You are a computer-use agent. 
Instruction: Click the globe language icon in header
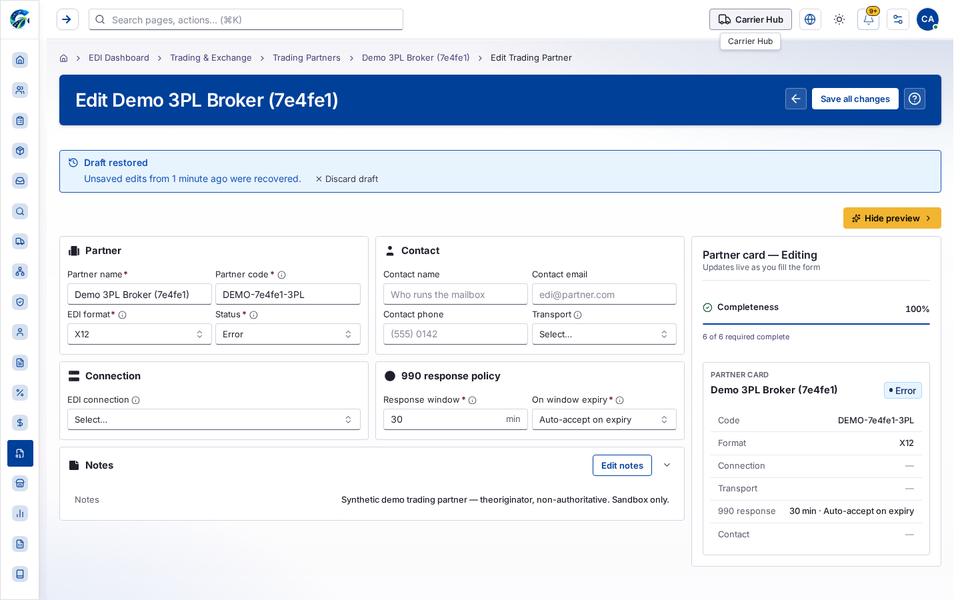pyautogui.click(x=810, y=20)
